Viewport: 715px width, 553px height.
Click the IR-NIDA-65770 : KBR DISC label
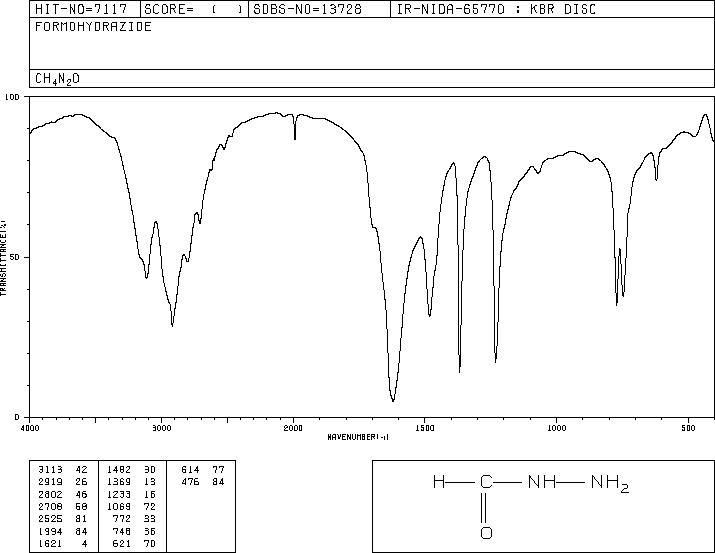click(496, 10)
